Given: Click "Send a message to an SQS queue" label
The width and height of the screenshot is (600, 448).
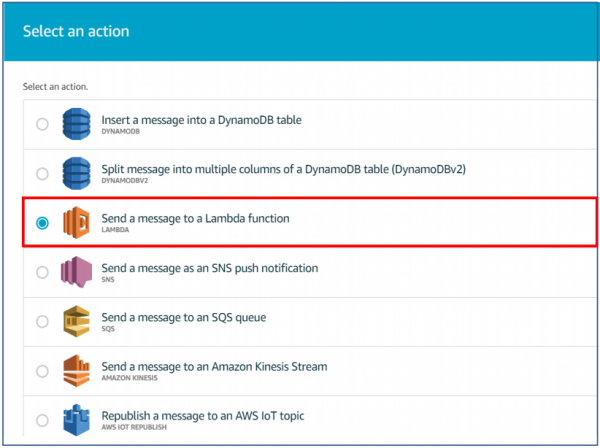Looking at the screenshot, I should point(183,317).
